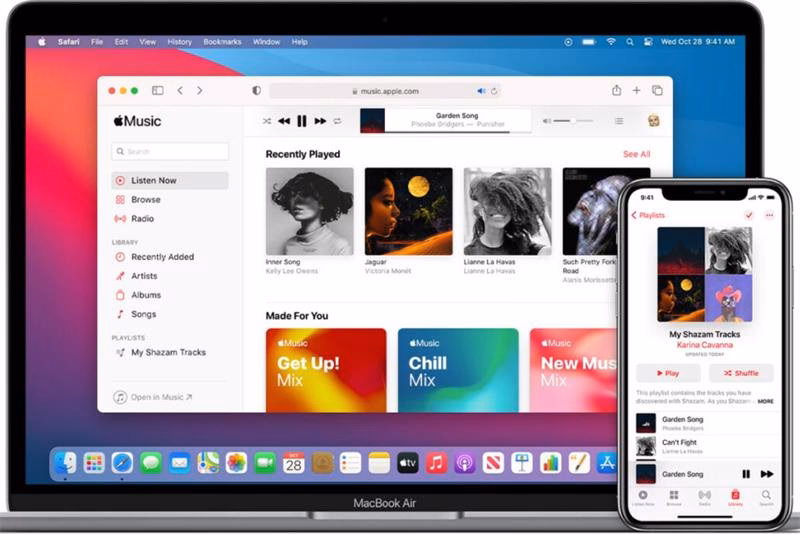Toggle shuffle in the web player
This screenshot has height=534, width=800.
coord(267,121)
